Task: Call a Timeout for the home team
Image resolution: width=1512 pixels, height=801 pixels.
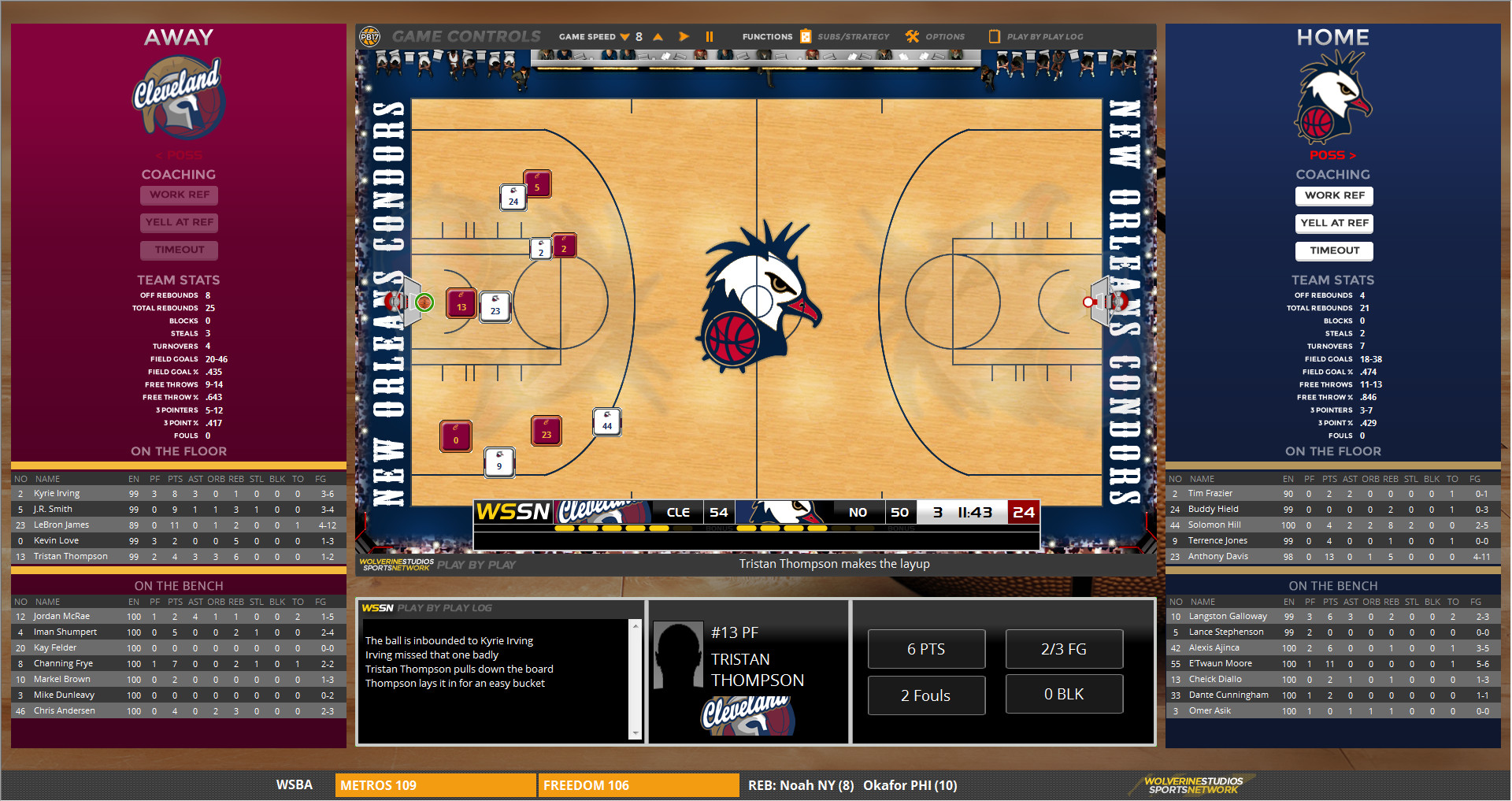Action: click(1335, 250)
